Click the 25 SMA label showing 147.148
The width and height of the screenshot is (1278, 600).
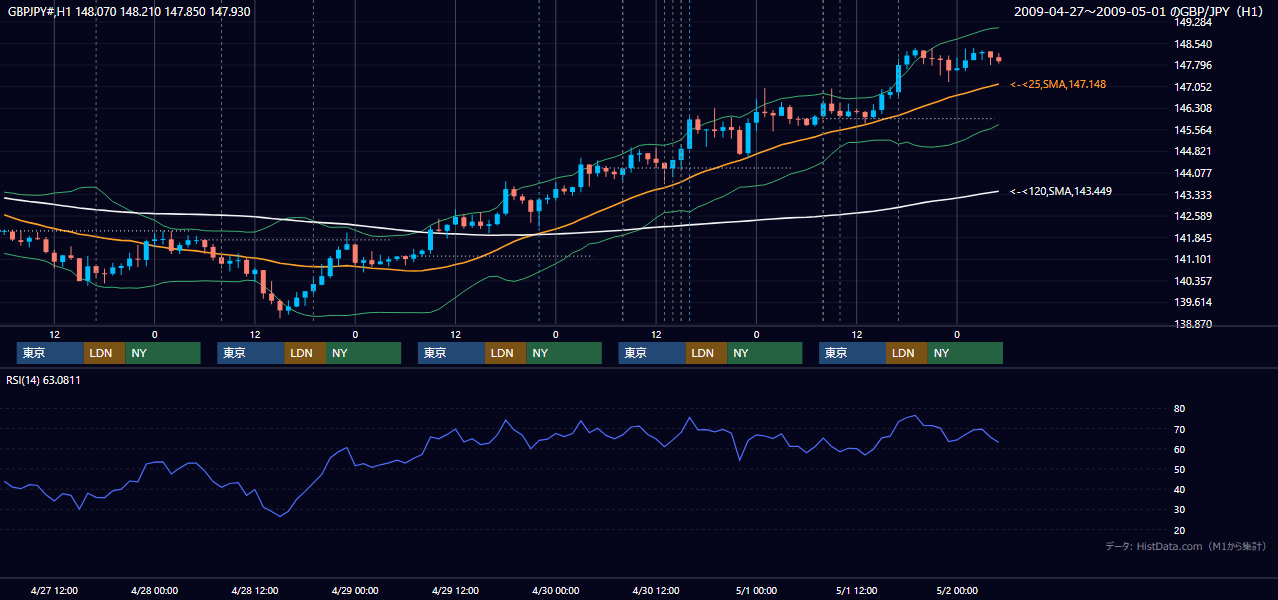[1058, 85]
